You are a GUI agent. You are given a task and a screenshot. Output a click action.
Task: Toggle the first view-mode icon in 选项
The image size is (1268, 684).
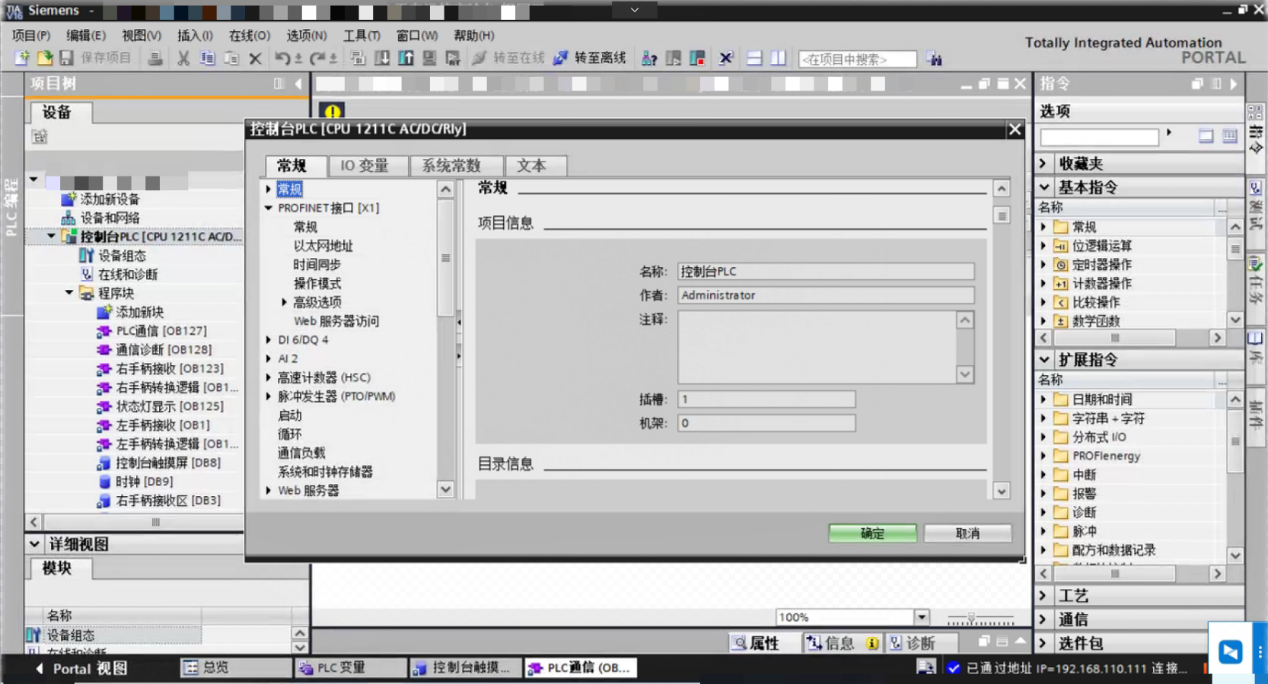point(1206,136)
